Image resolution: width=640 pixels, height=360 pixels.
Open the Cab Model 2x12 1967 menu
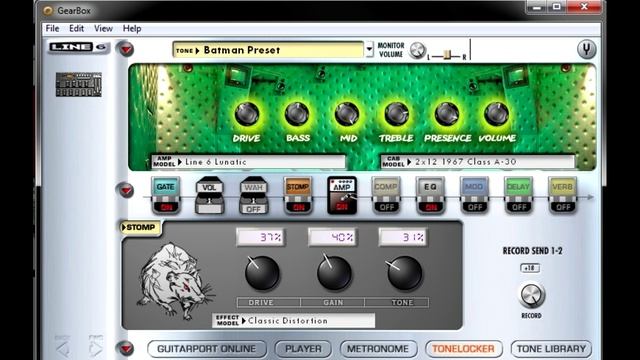click(478, 162)
